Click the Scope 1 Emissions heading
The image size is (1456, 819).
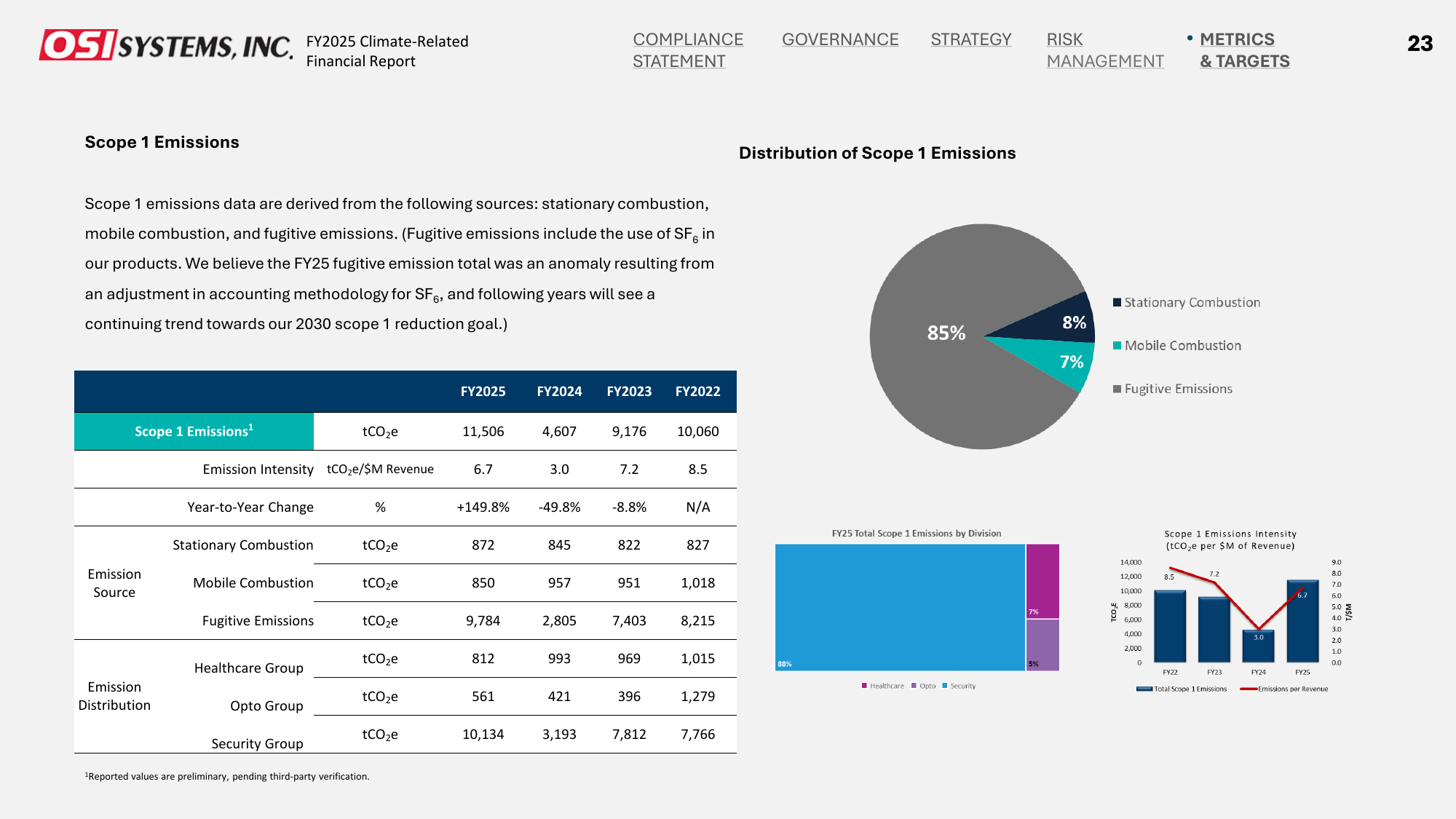point(162,142)
